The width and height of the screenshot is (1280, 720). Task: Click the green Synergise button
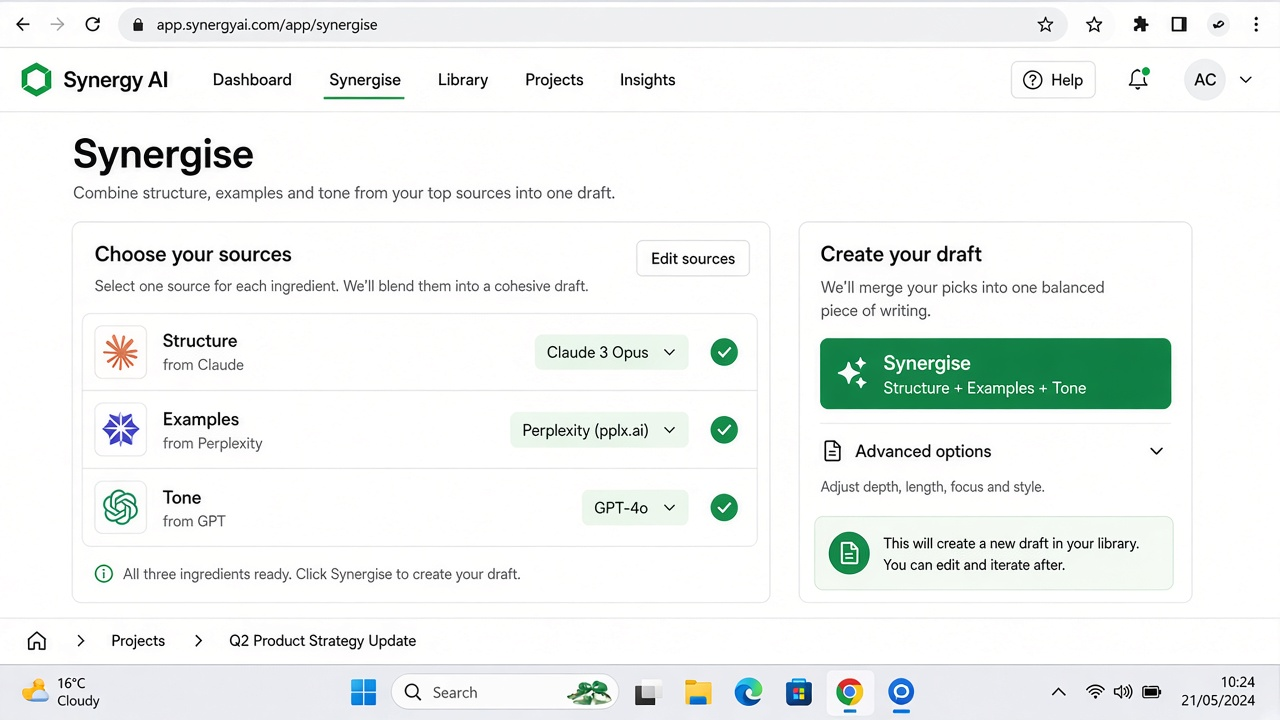coord(995,374)
